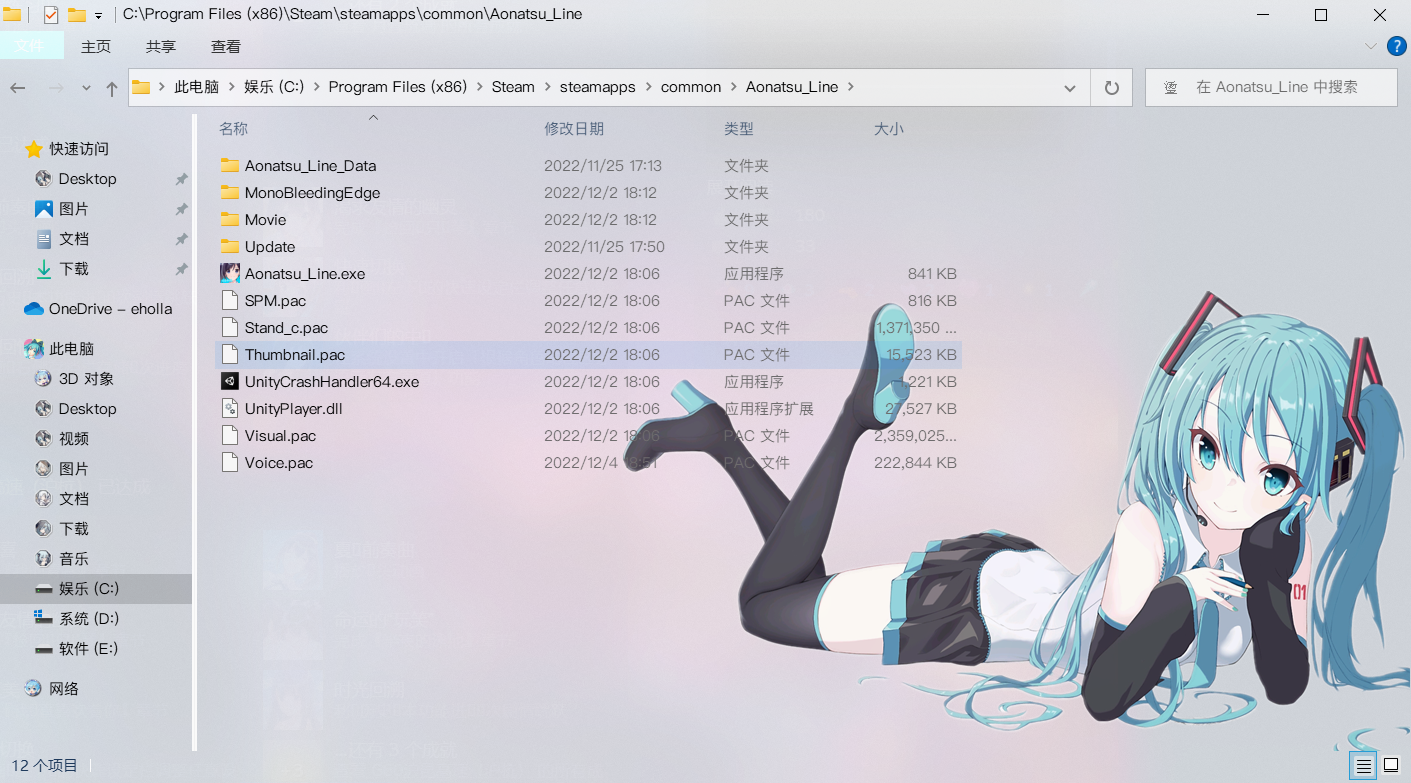
Task: Expand the recent locations dropdown arrow
Action: [x=86, y=88]
